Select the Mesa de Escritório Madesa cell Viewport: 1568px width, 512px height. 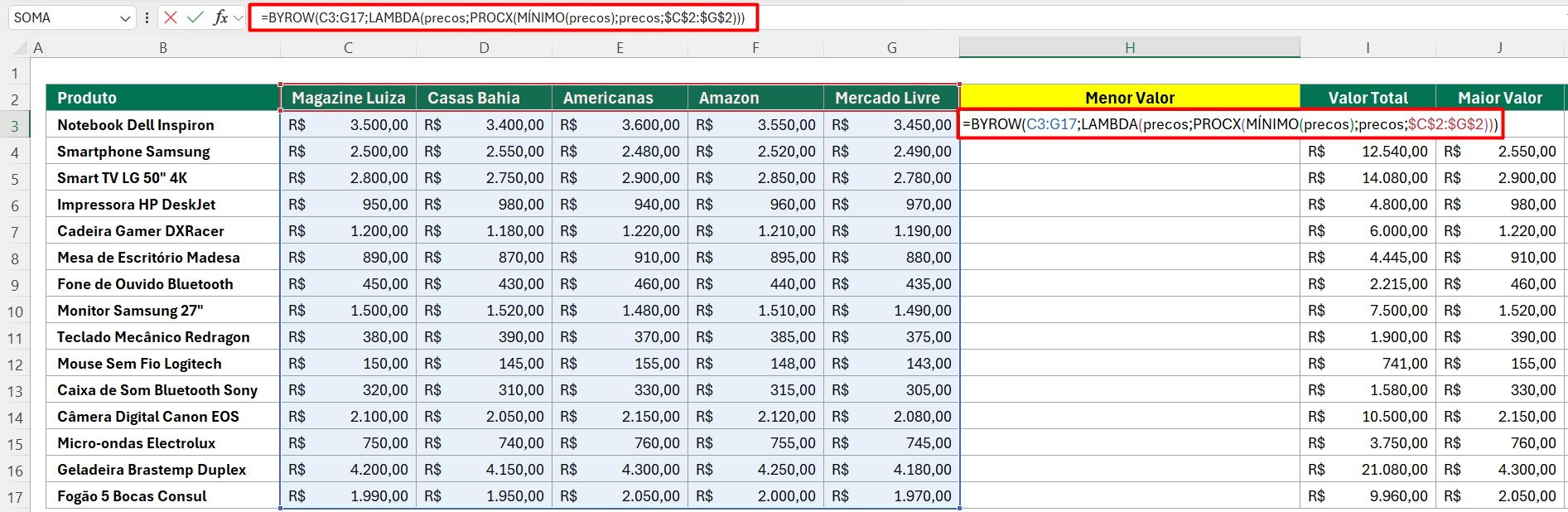pos(163,257)
